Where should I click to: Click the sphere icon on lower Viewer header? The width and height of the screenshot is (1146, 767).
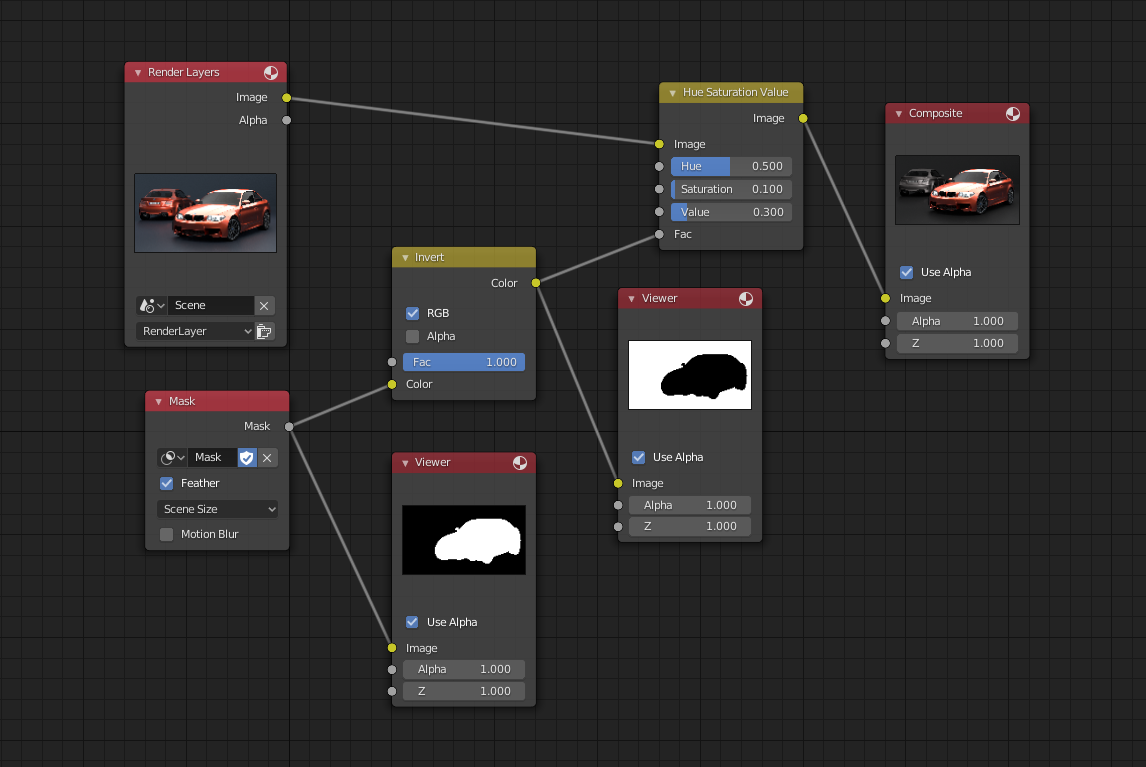coord(519,462)
